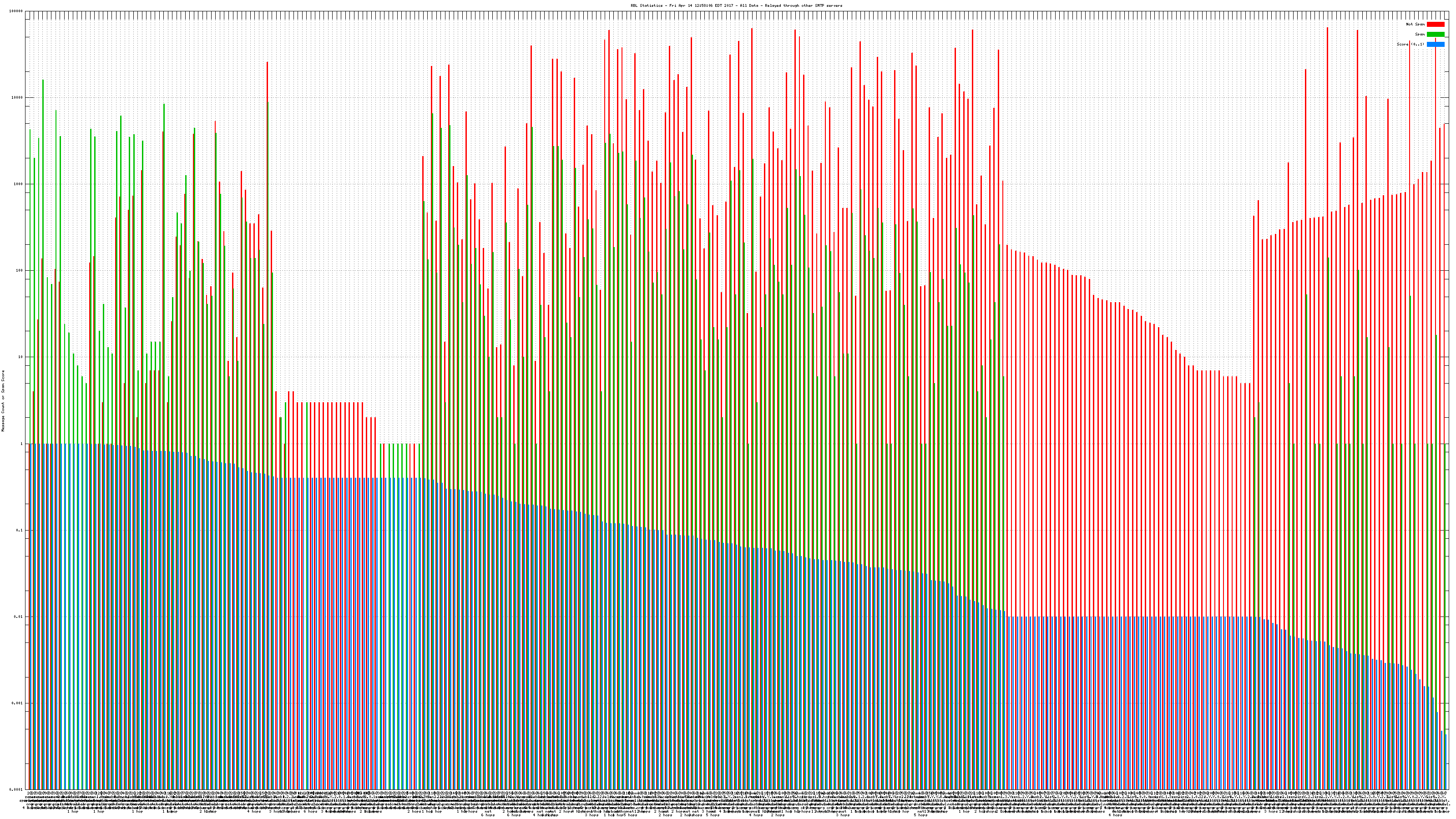Click the 0.0001 y-axis tick label
The image size is (1456, 819).
pos(17,789)
